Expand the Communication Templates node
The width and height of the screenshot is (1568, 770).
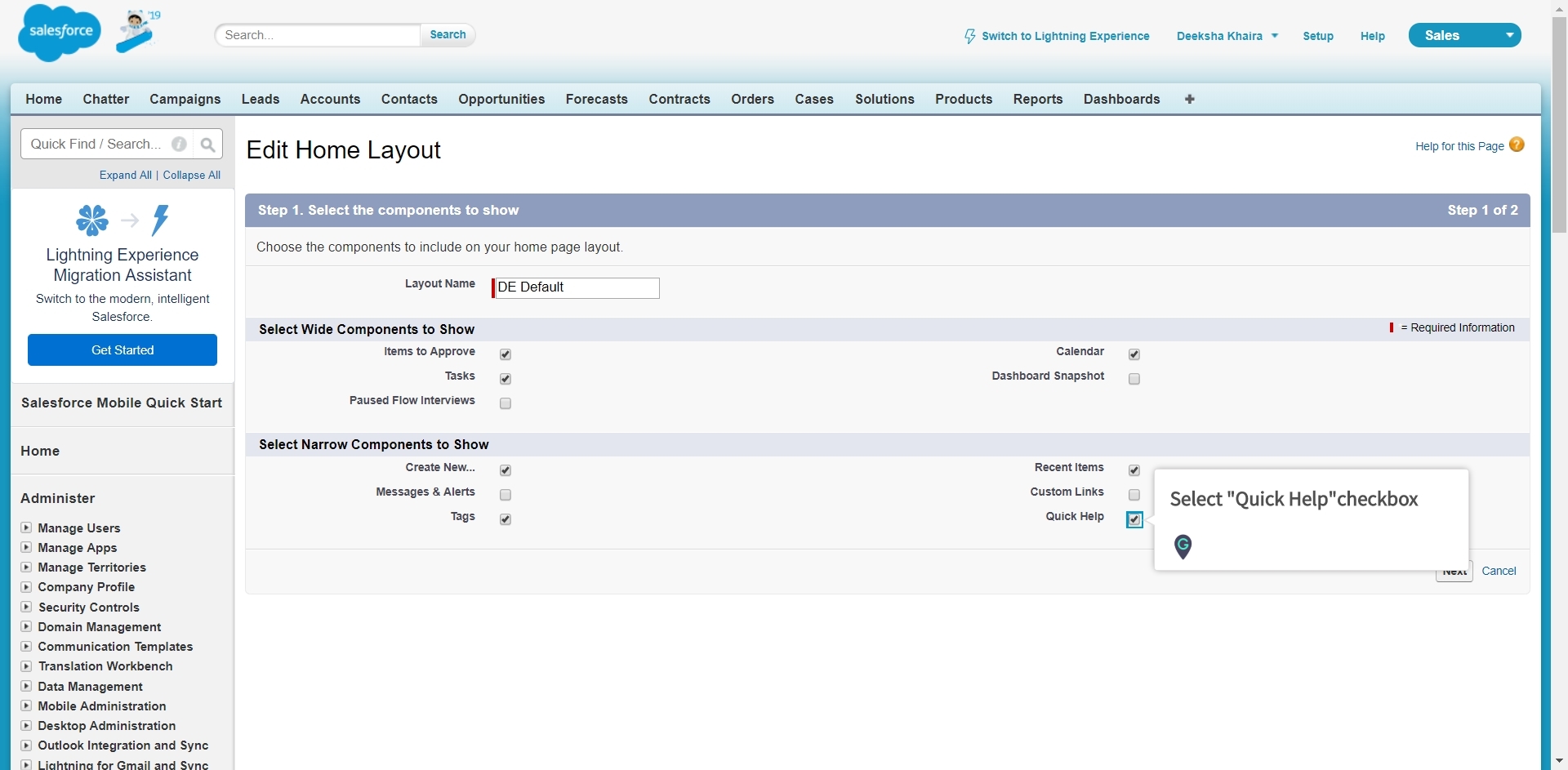(x=26, y=646)
